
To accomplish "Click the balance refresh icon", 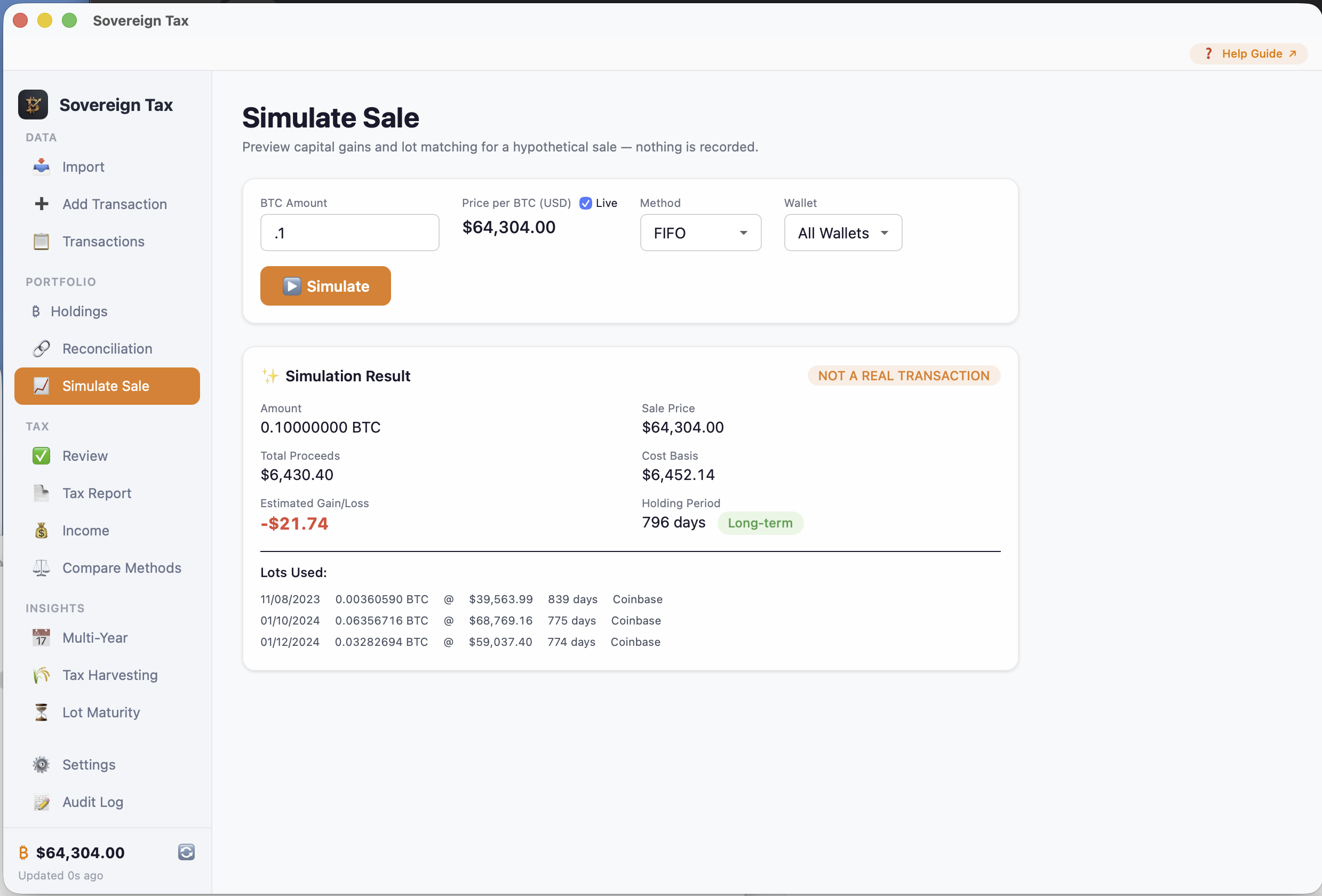I will 187,852.
